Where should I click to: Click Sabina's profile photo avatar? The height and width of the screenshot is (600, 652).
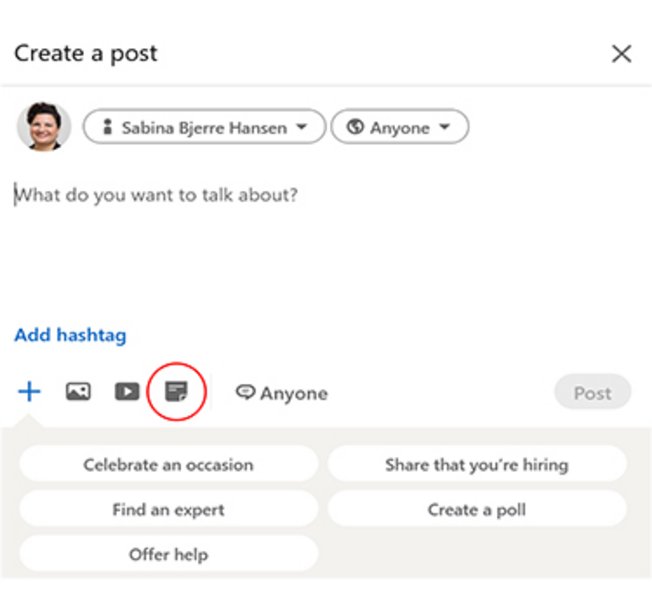[44, 127]
